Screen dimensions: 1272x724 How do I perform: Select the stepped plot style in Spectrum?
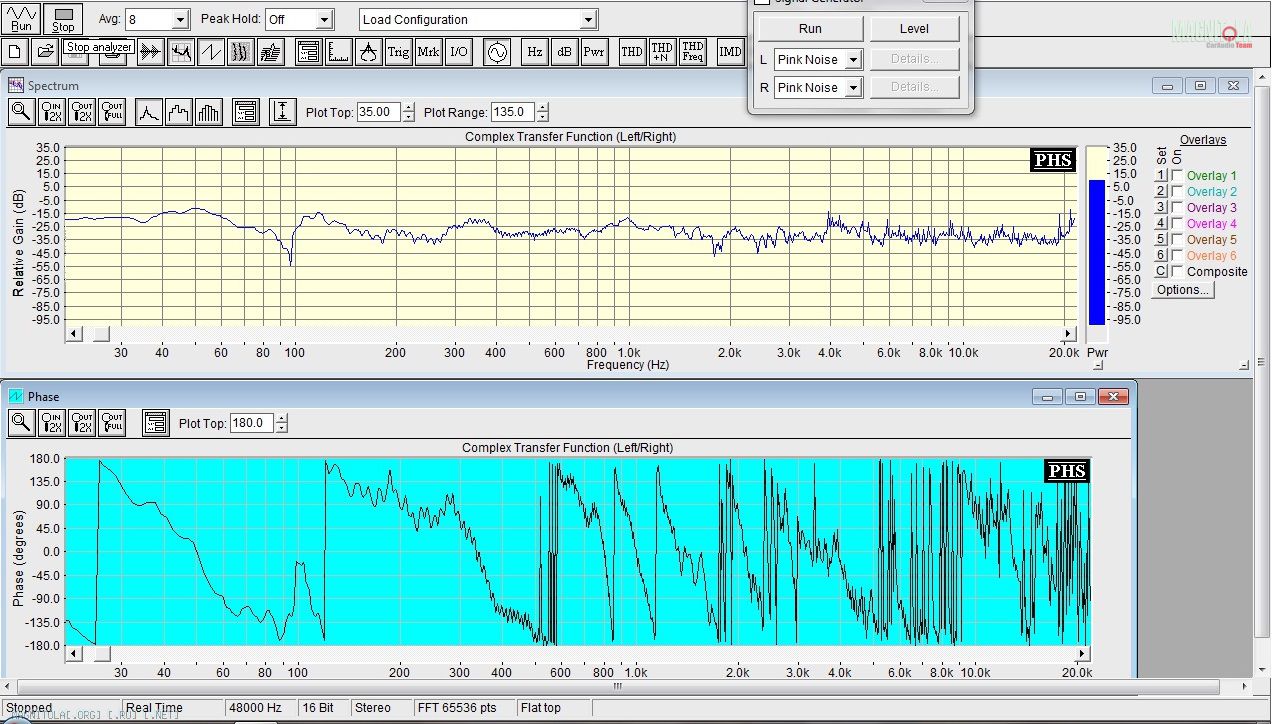pos(178,112)
